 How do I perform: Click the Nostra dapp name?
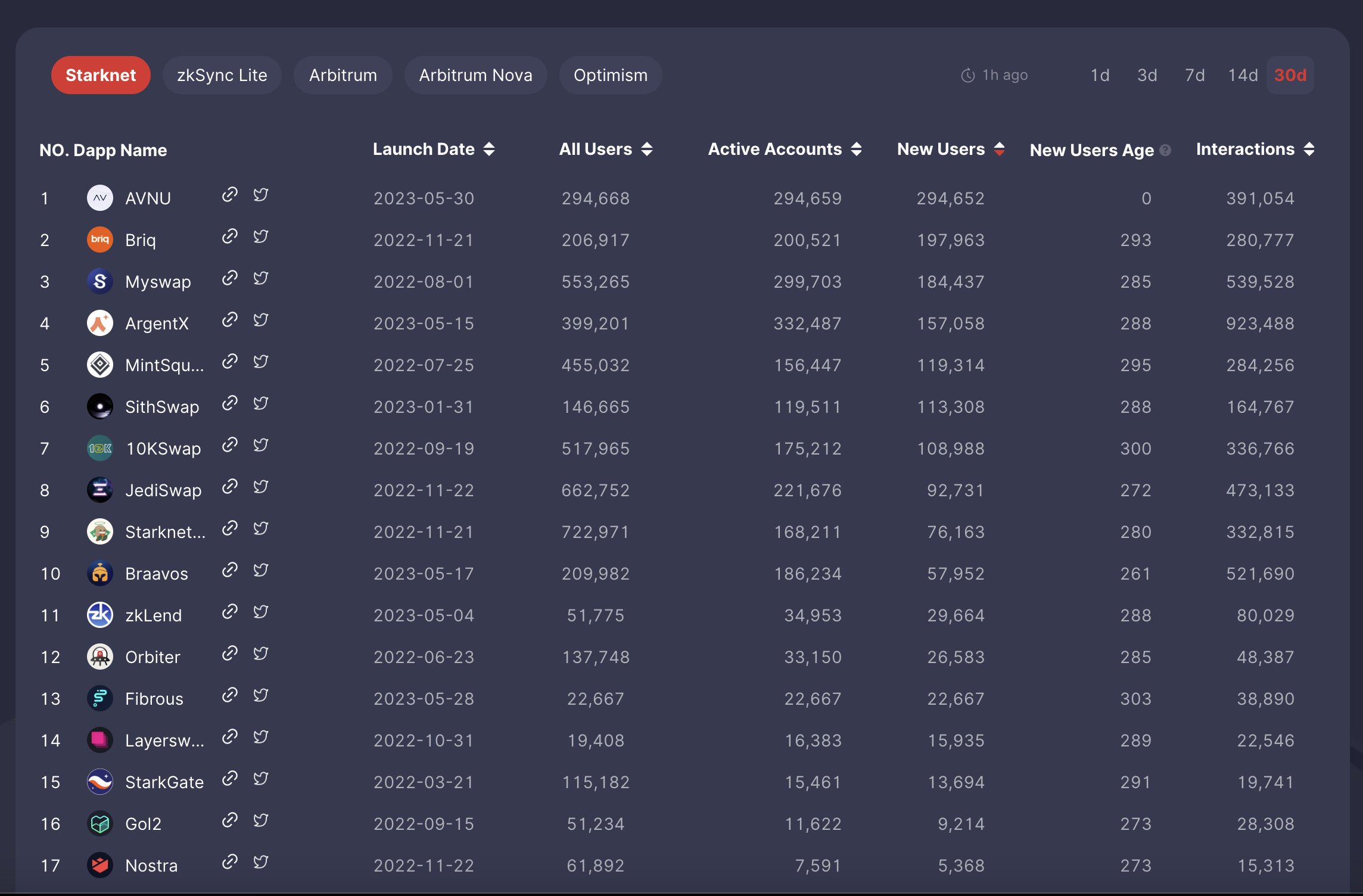tap(151, 866)
